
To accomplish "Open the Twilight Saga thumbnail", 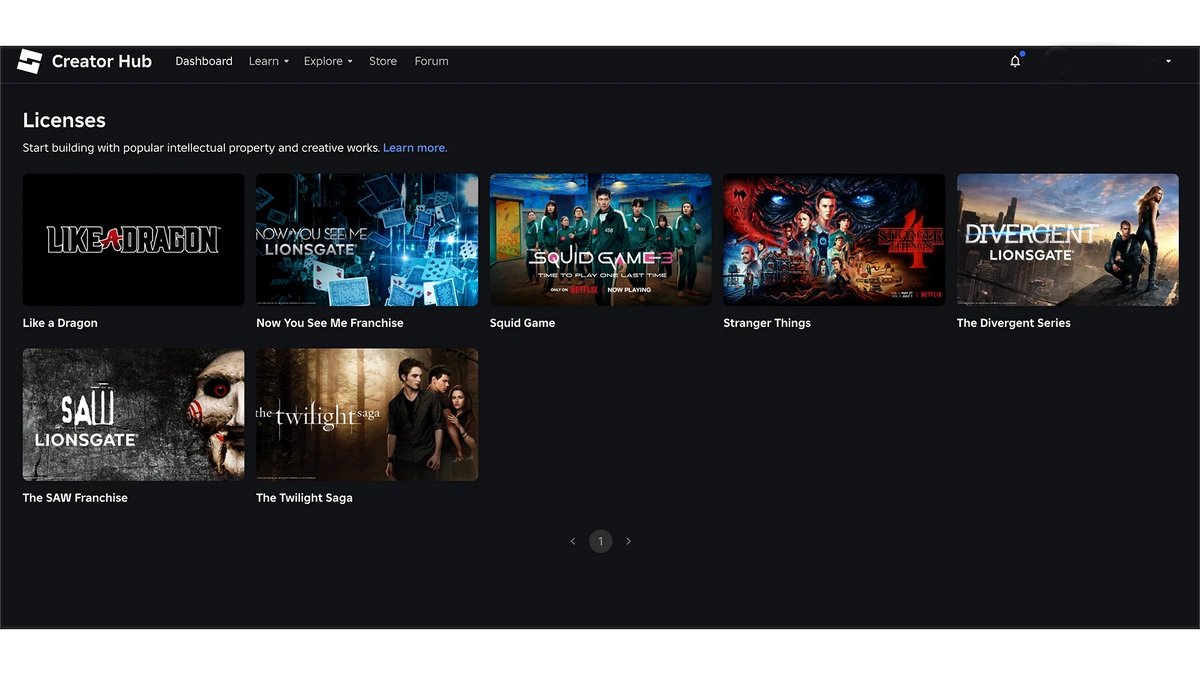I will tap(367, 414).
